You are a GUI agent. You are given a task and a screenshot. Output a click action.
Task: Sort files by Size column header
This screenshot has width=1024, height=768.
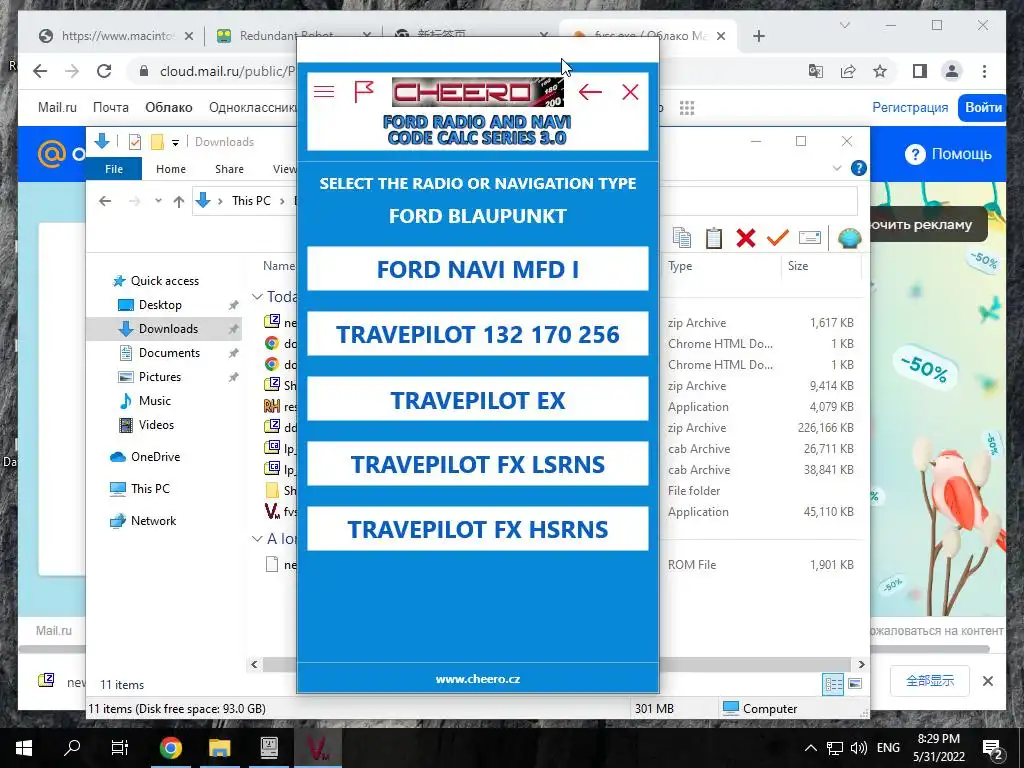797,266
